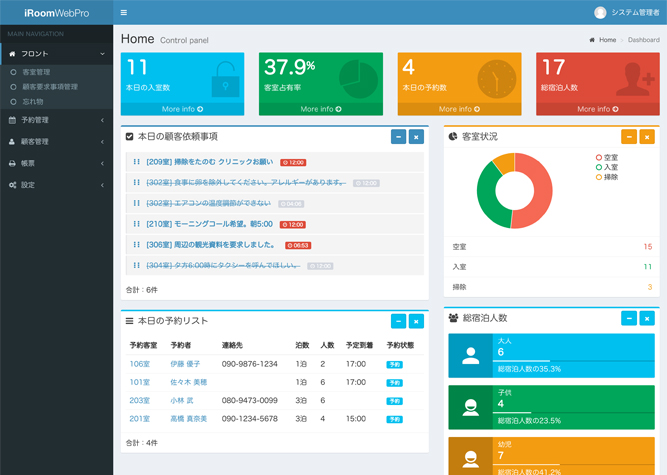
Task: Click the home icon in the breadcrumb
Action: point(592,40)
